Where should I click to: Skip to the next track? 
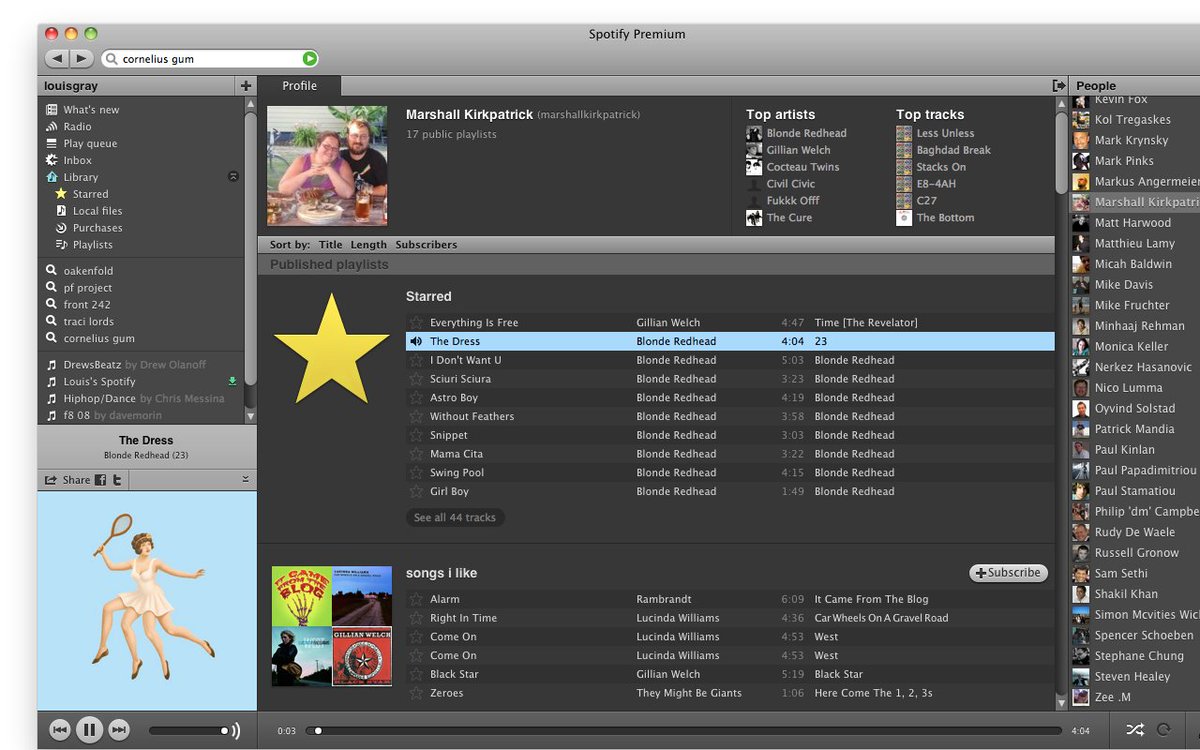119,730
